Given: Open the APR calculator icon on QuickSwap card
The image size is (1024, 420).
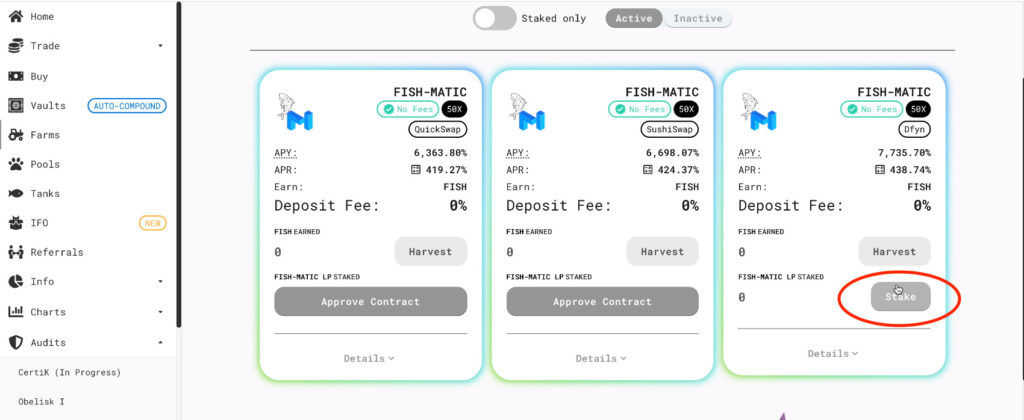Looking at the screenshot, I should (x=416, y=170).
